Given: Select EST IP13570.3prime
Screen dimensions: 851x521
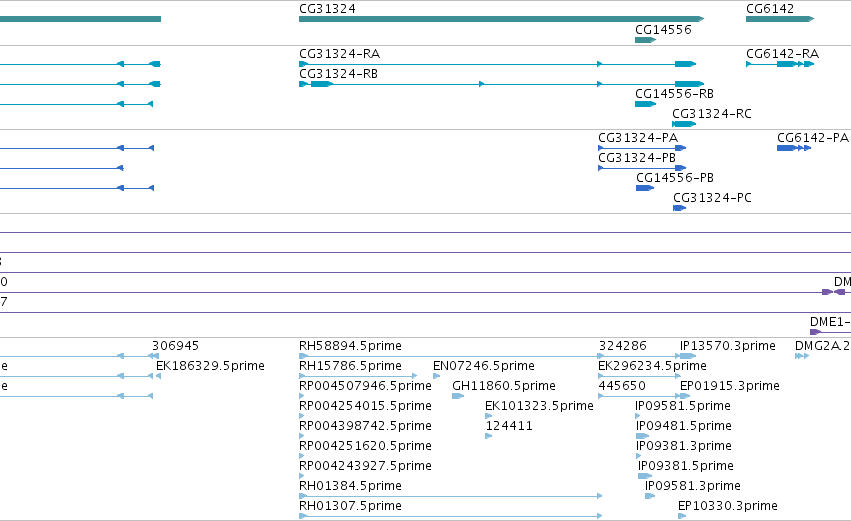Looking at the screenshot, I should click(728, 346).
